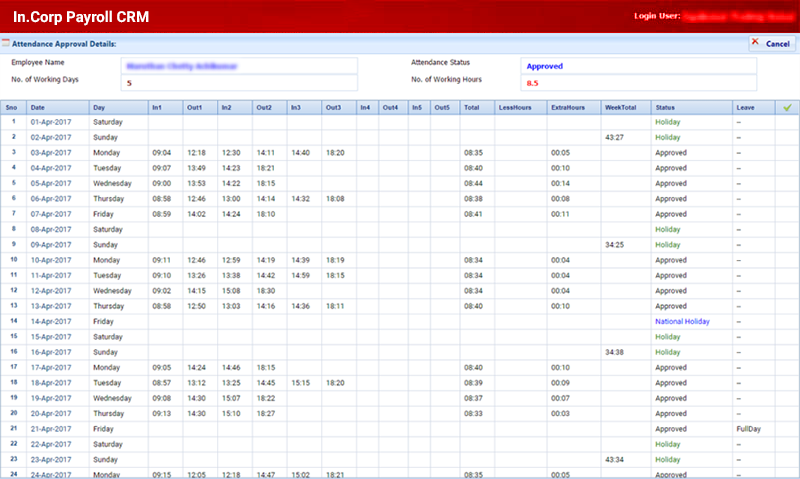Viewport: 800px width, 479px height.
Task: Click In3 time 14:59 on 11-Apr-2017 row
Action: pyautogui.click(x=301, y=275)
